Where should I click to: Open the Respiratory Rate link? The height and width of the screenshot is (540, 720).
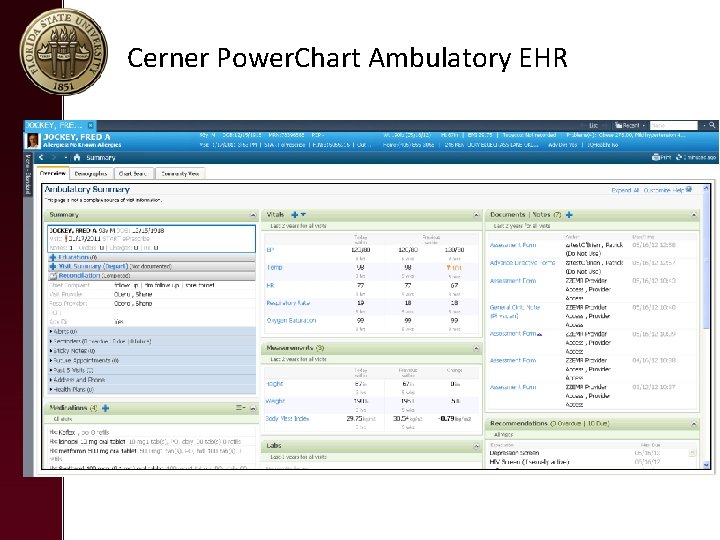[288, 303]
